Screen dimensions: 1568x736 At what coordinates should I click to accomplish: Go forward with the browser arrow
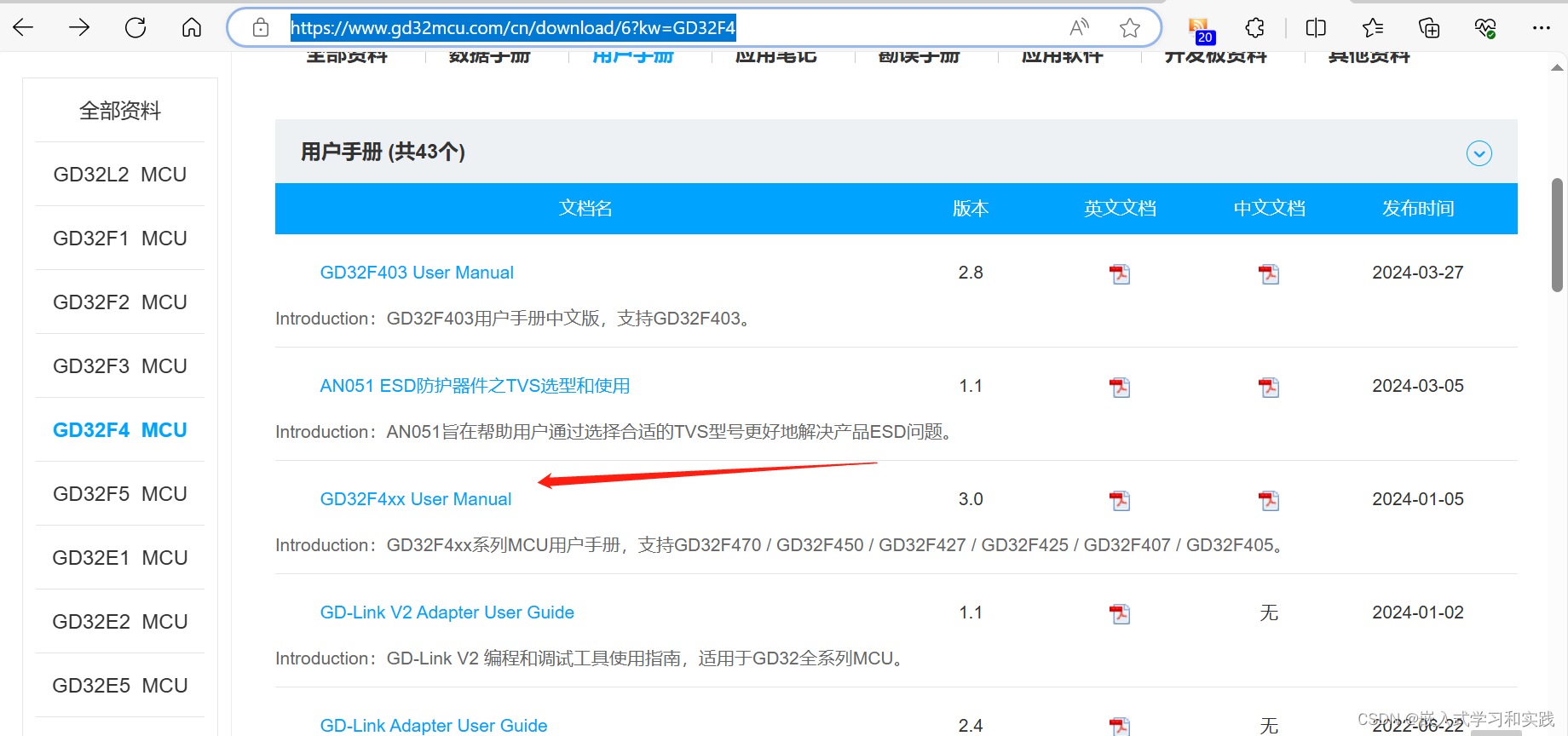pos(79,27)
